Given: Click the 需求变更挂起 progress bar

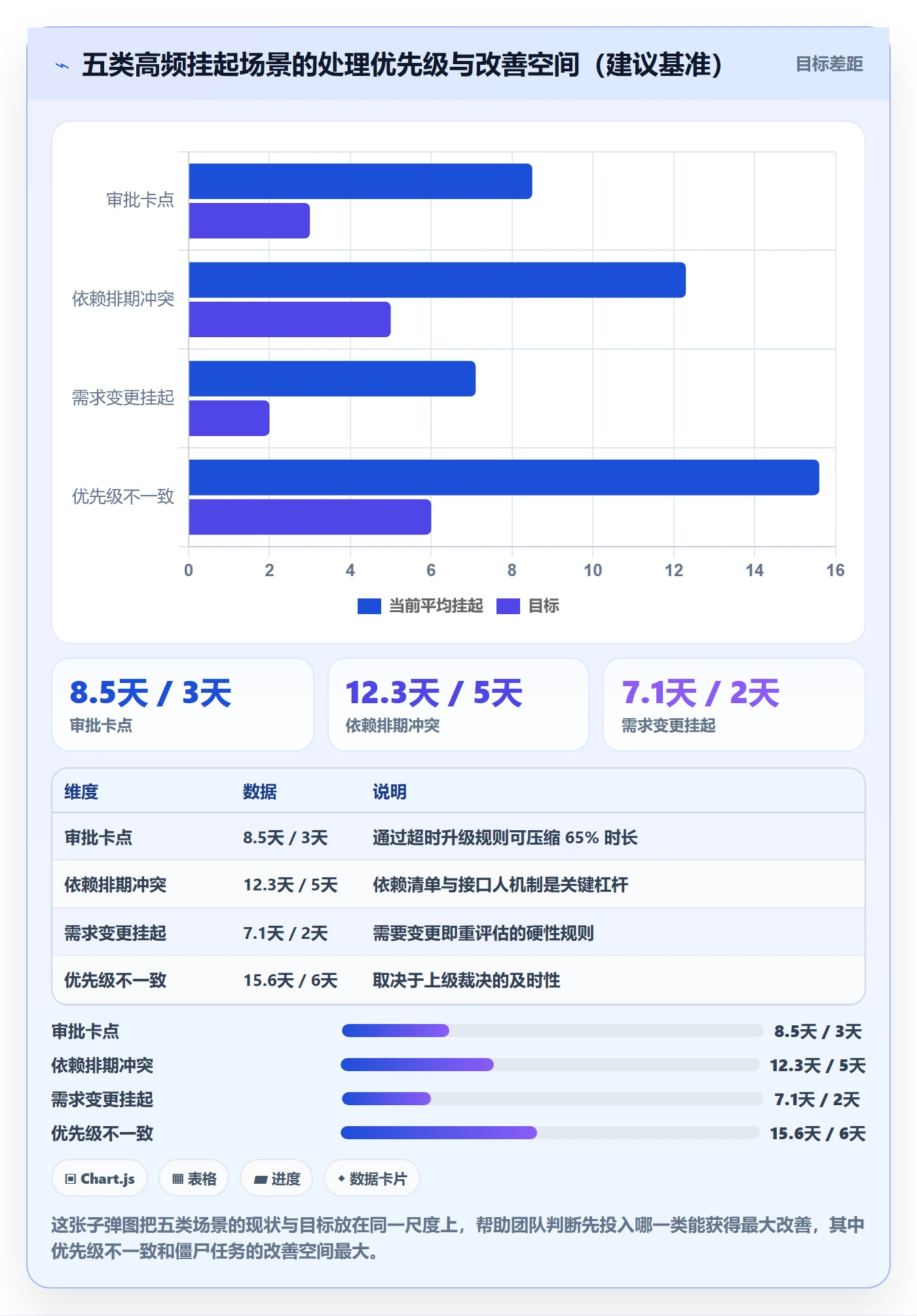Looking at the screenshot, I should (552, 1099).
